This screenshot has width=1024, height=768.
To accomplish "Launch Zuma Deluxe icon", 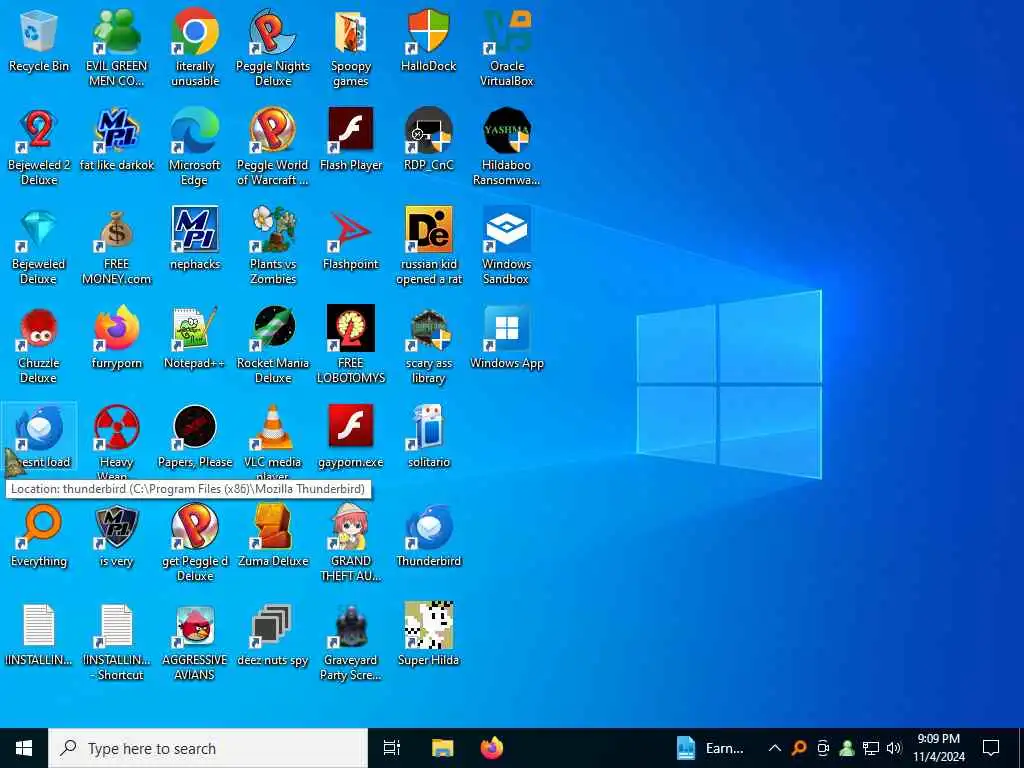I will click(272, 537).
